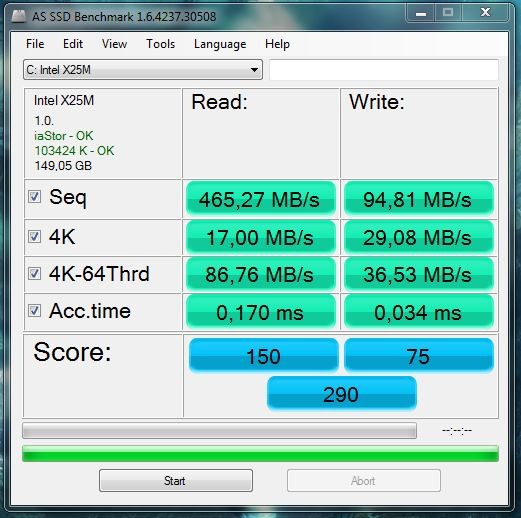Uncheck the Acc.time test checkbox
The height and width of the screenshot is (518, 521).
34,311
